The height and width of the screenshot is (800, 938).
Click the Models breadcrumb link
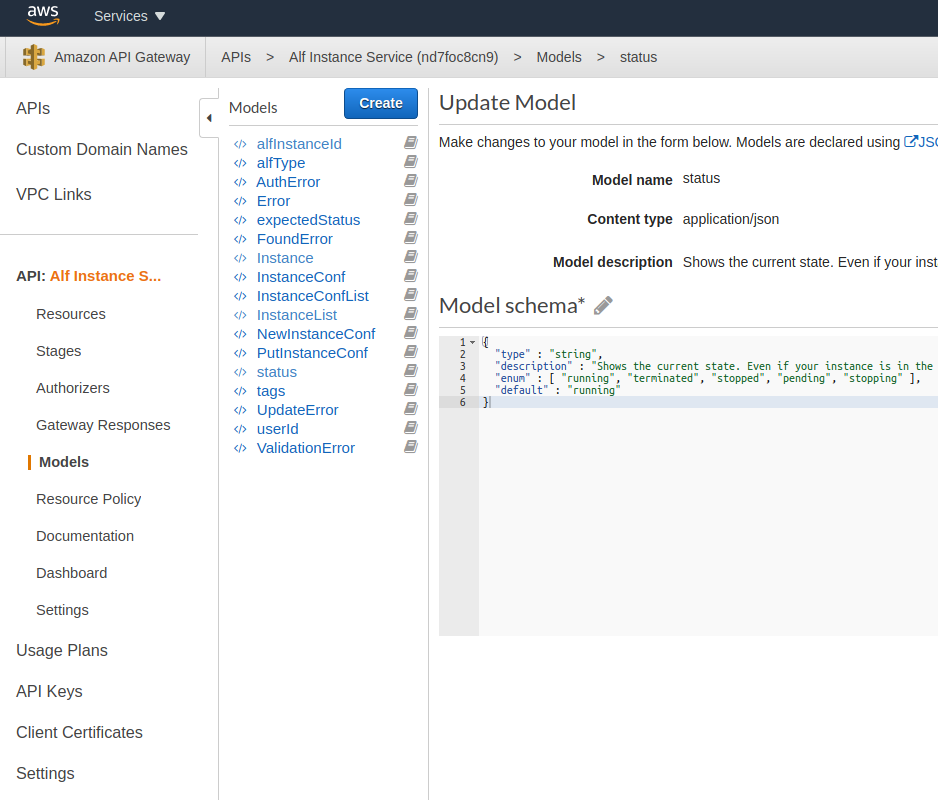(x=559, y=57)
